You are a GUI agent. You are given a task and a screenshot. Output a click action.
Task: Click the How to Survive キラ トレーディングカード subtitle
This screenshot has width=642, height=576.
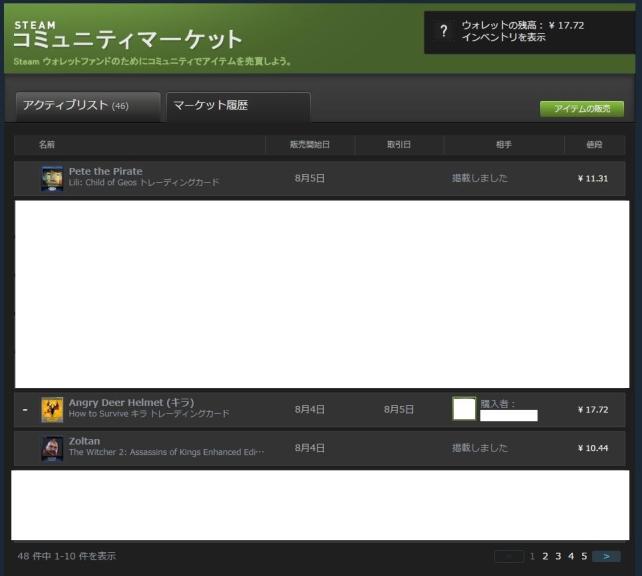coord(149,414)
